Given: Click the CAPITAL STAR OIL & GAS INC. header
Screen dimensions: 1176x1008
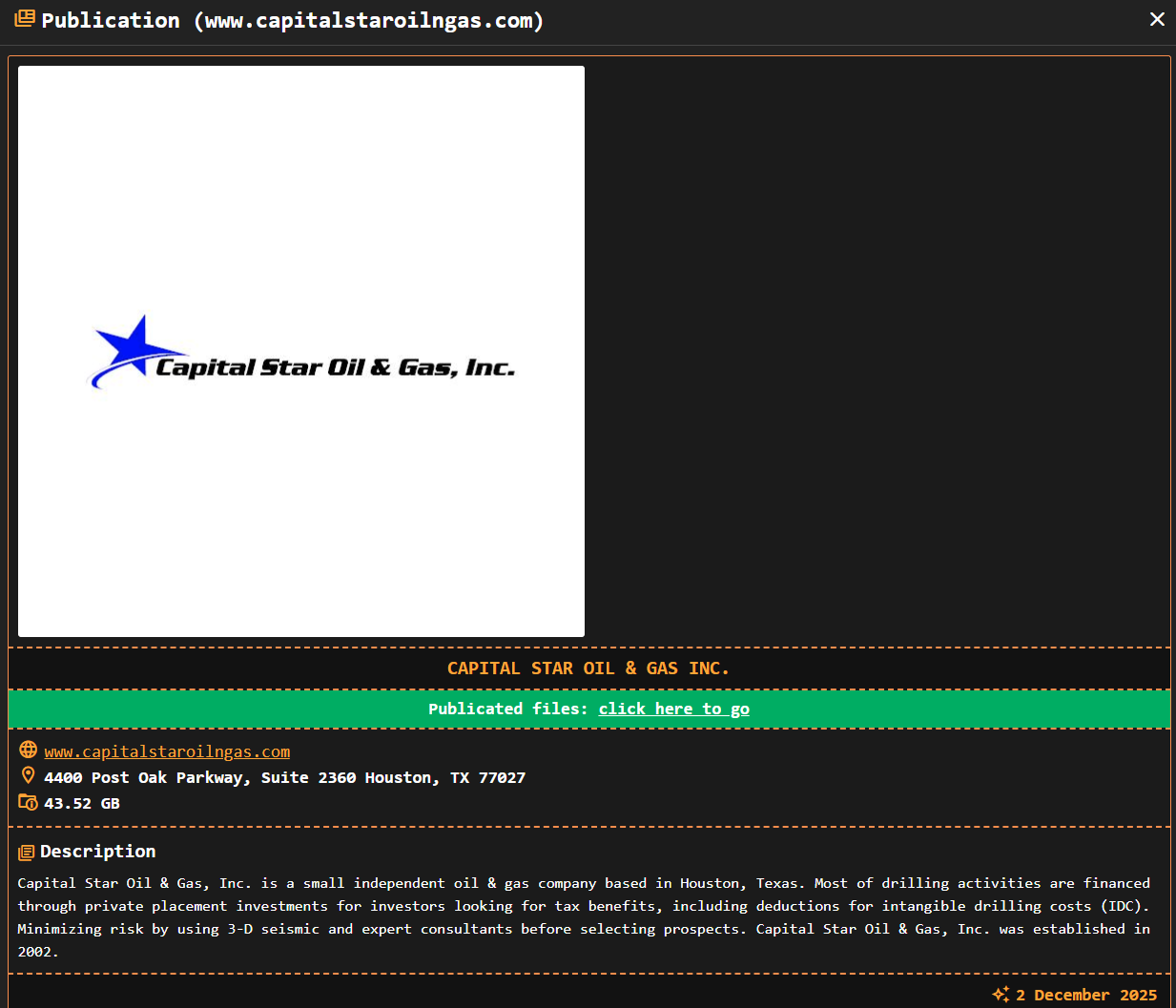Looking at the screenshot, I should point(588,668).
